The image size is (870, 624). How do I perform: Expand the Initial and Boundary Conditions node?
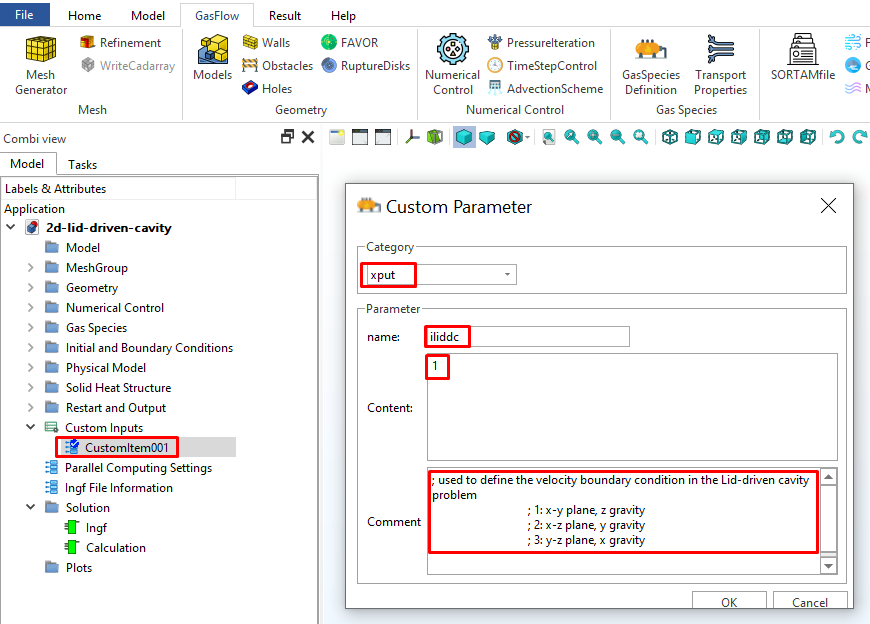tap(30, 348)
